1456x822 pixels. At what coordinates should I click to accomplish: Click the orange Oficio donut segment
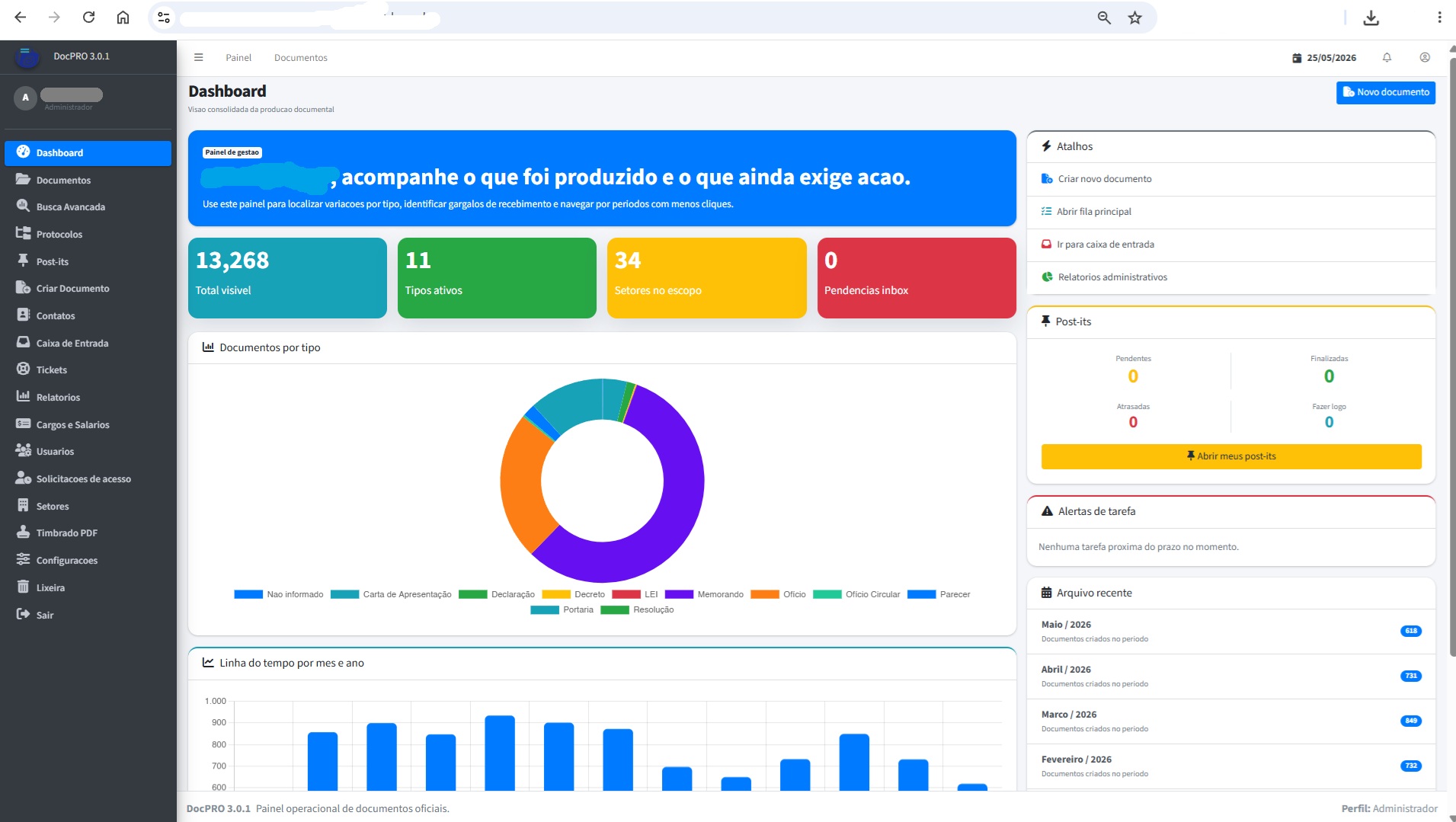pyautogui.click(x=521, y=484)
